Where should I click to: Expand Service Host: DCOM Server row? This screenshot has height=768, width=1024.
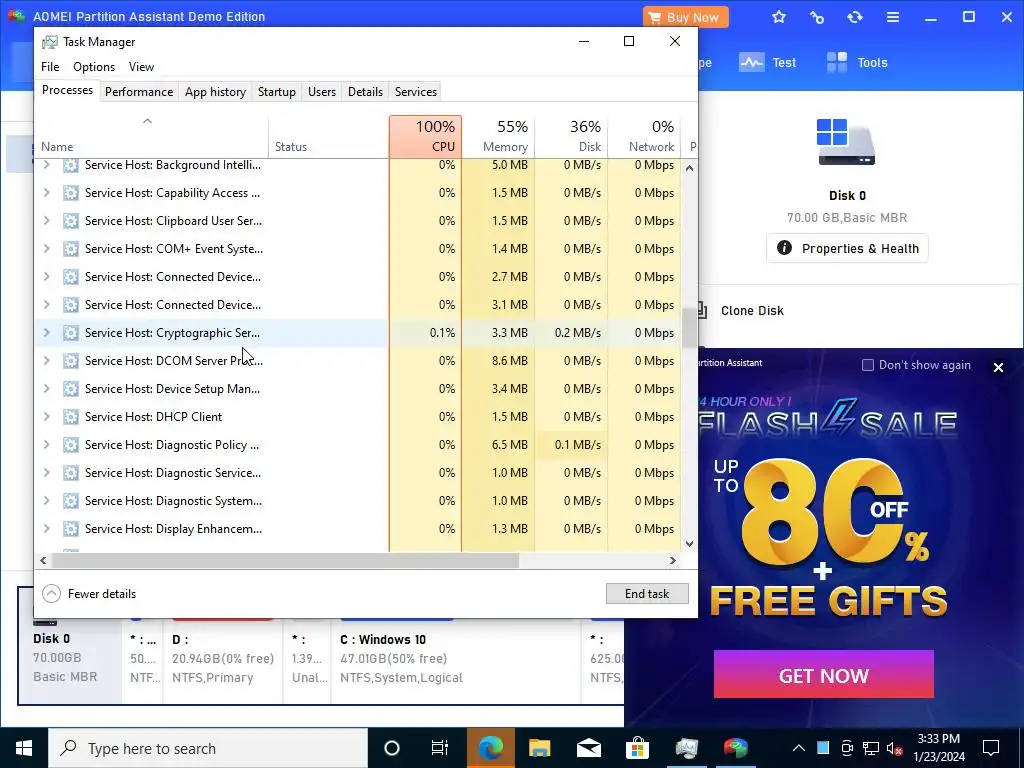[46, 360]
